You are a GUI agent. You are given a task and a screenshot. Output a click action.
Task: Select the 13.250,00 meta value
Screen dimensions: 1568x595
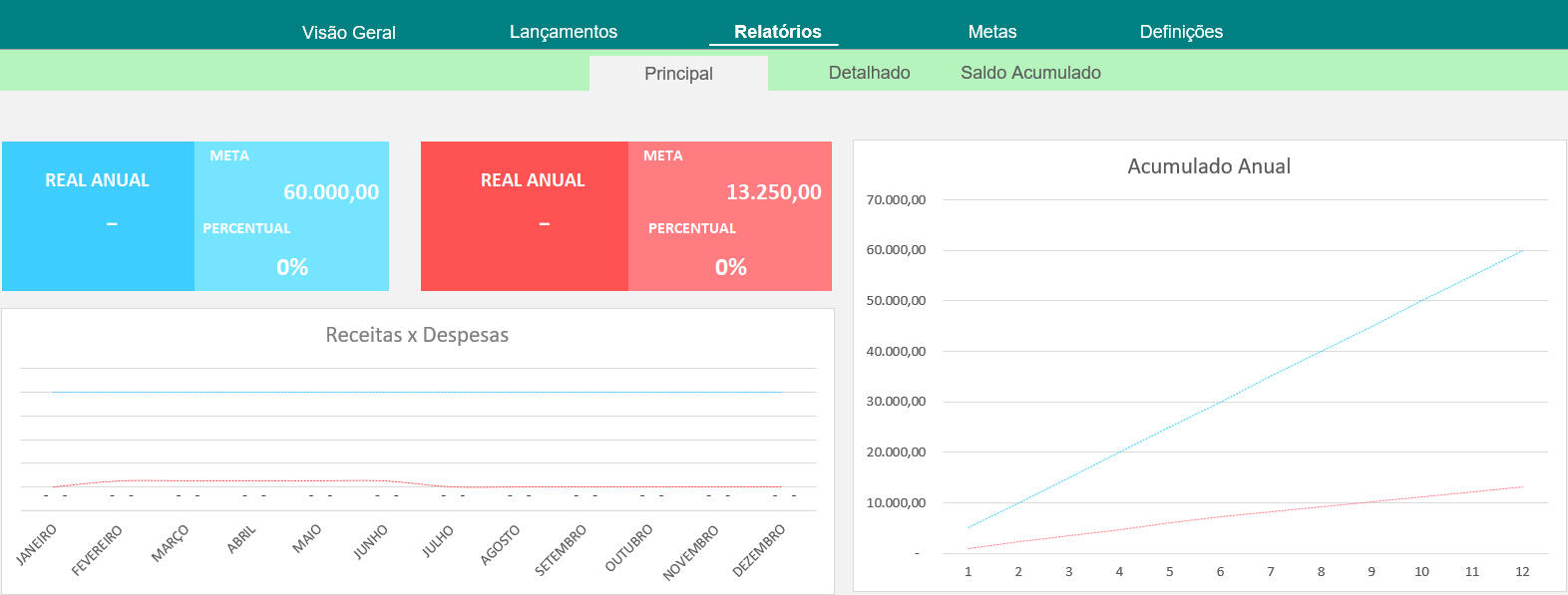[x=773, y=192]
